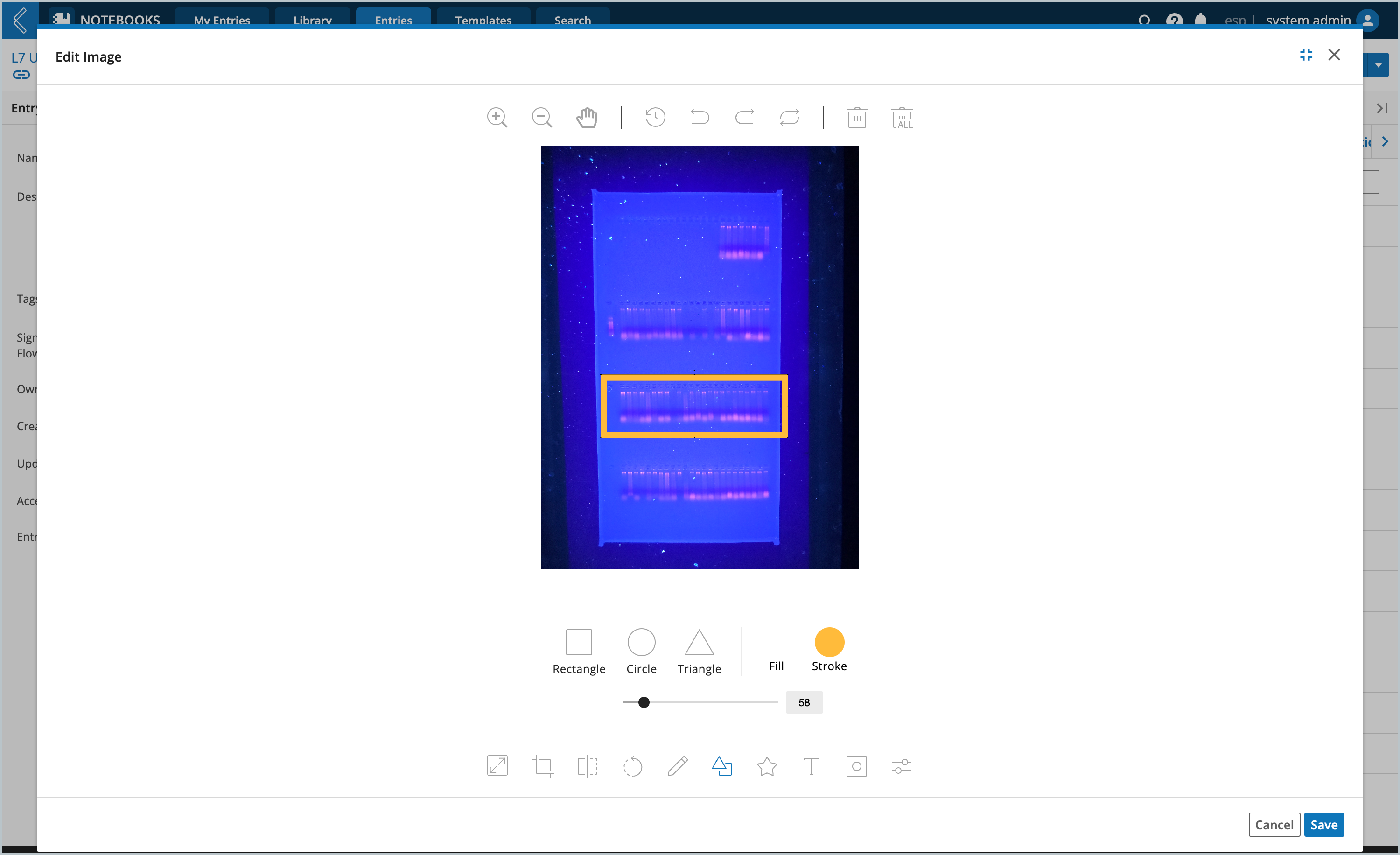This screenshot has width=1400, height=855.
Task: Click the collapse dialog icon
Action: [1306, 55]
